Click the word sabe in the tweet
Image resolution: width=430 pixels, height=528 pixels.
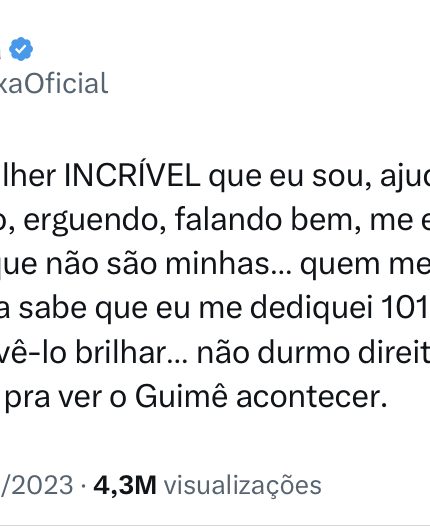[53, 308]
